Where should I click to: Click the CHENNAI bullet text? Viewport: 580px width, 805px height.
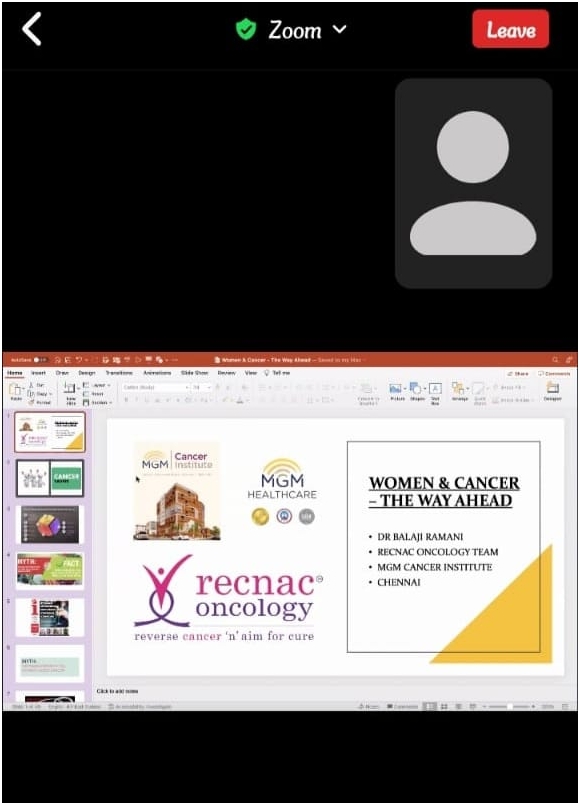tap(398, 582)
